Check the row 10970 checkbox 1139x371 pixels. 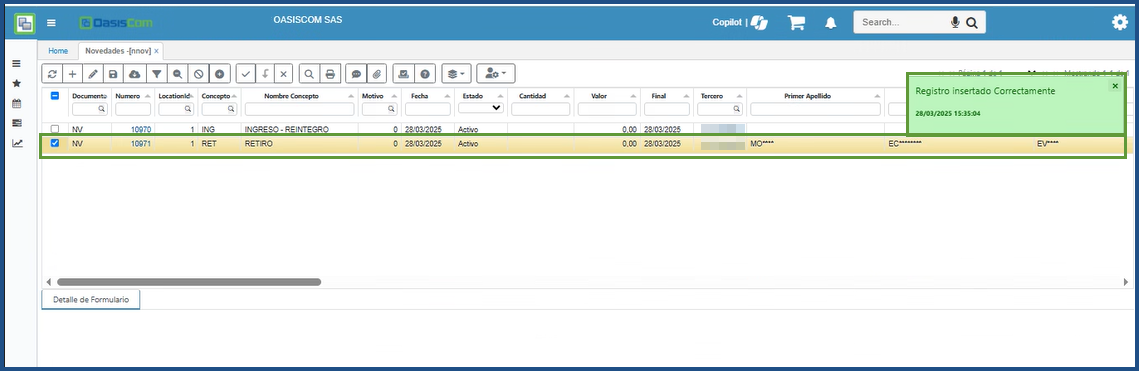pos(54,129)
